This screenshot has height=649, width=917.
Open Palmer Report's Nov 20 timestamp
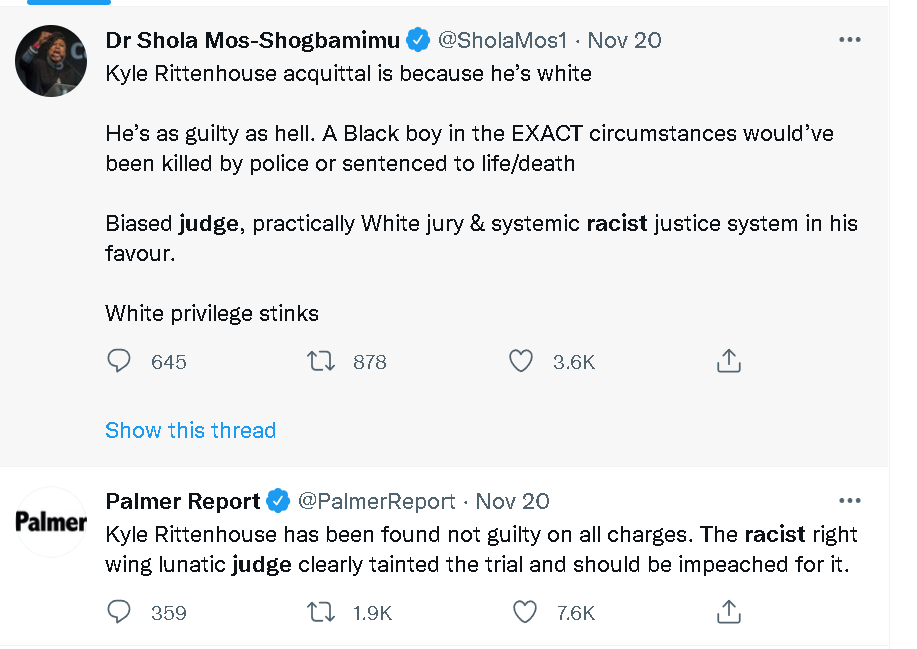[512, 501]
